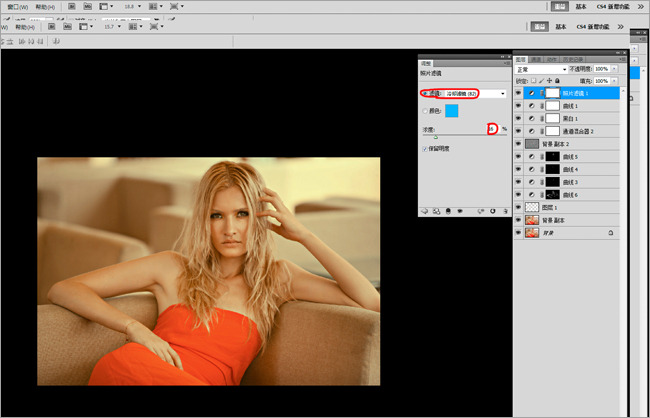Select the 滤镜 radio button
The width and height of the screenshot is (650, 418).
424,94
